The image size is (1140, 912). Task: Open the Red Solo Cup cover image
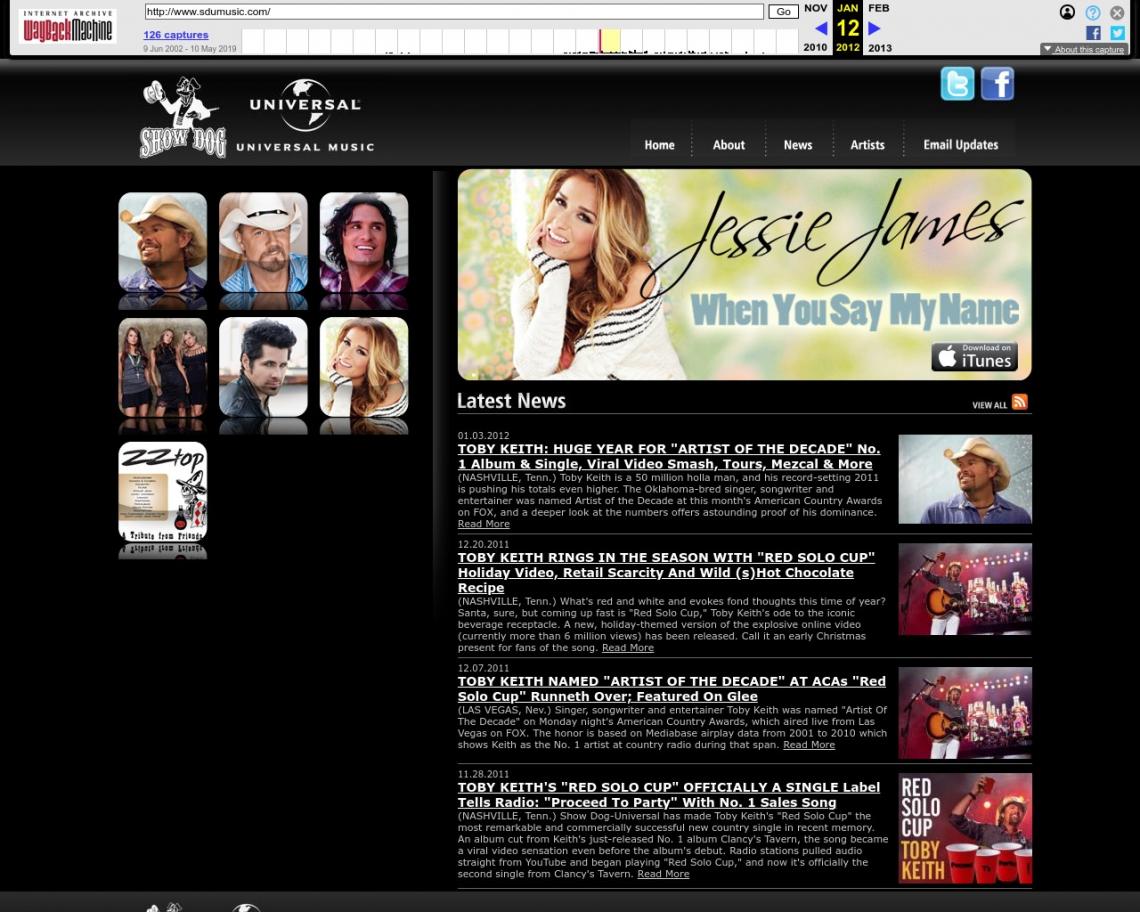965,828
